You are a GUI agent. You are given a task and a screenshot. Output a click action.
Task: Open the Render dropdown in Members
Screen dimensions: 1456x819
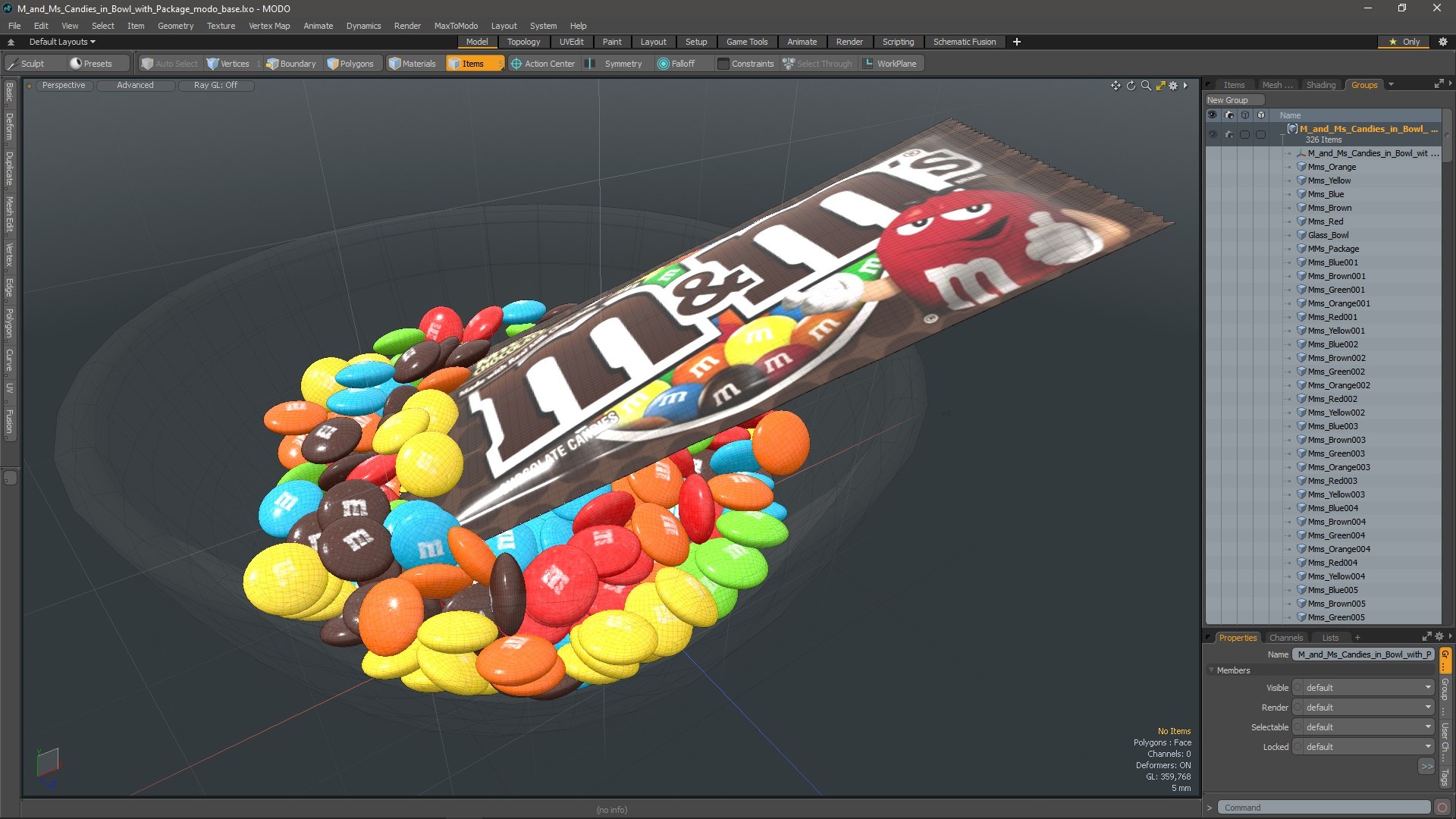click(1363, 708)
